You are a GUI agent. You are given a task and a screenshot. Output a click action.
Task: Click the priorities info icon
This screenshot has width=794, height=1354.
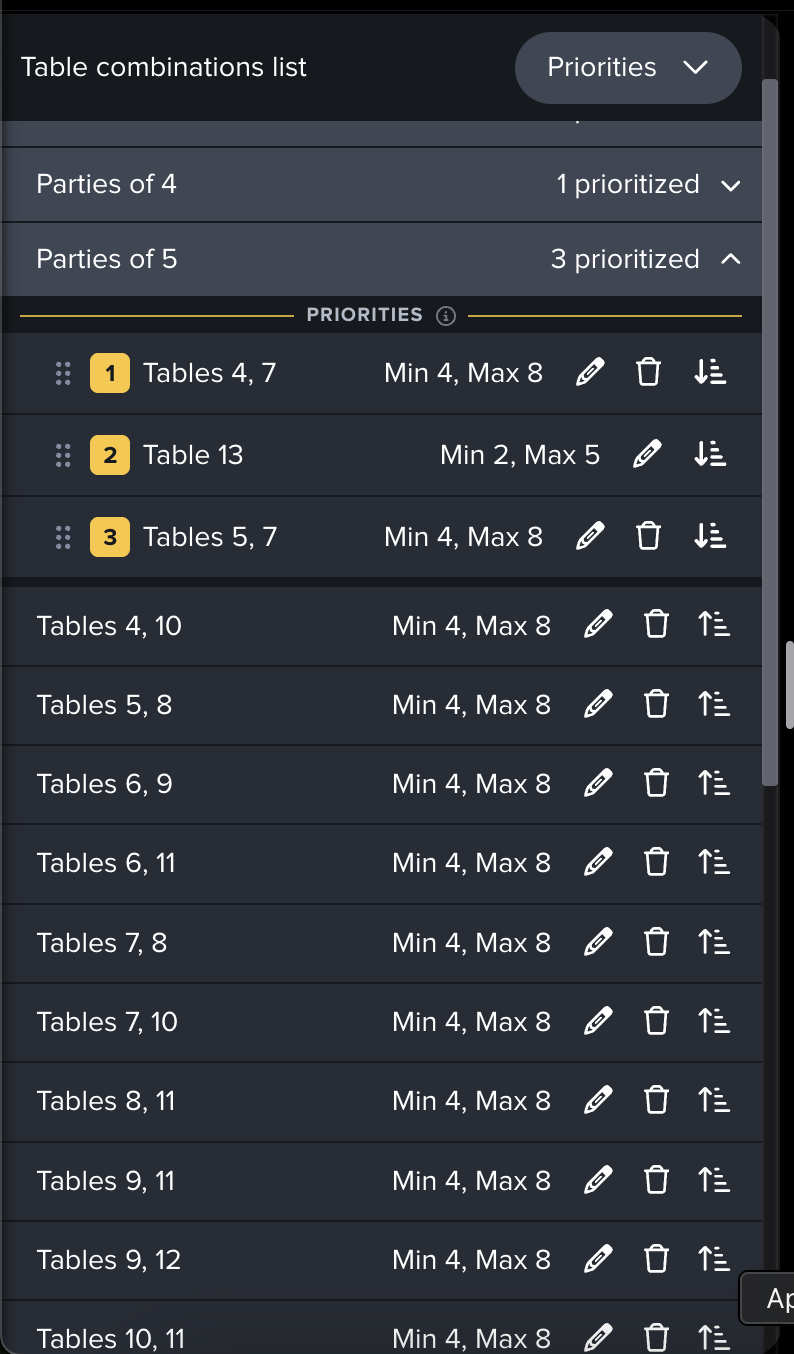(447, 316)
